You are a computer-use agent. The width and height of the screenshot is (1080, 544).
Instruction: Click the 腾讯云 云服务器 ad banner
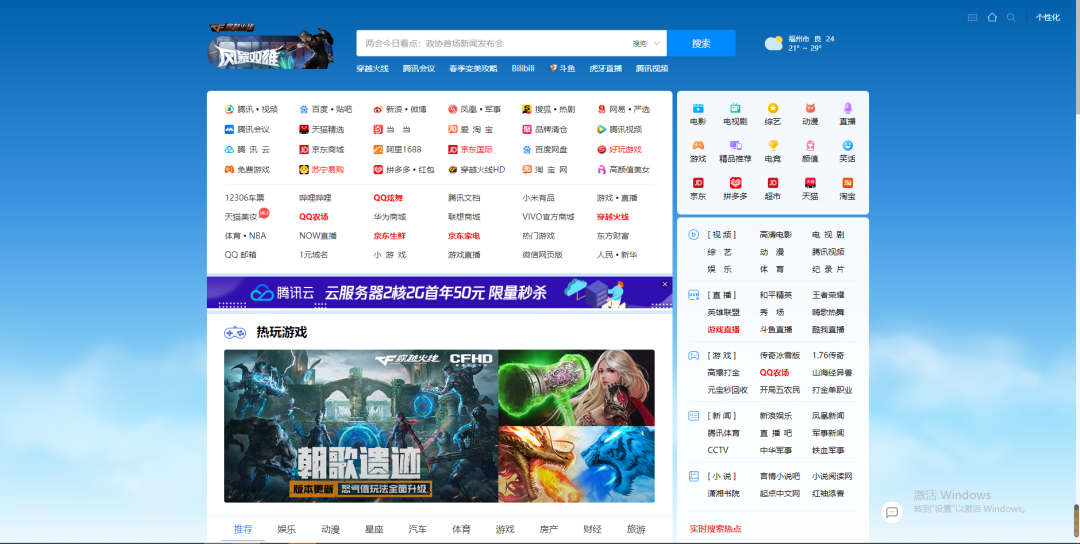tap(439, 293)
